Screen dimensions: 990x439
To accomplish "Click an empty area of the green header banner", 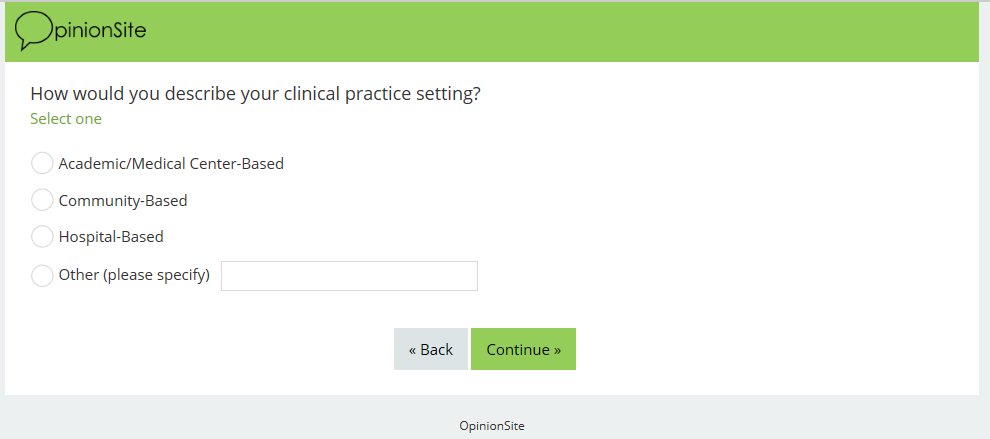I will point(600,31).
